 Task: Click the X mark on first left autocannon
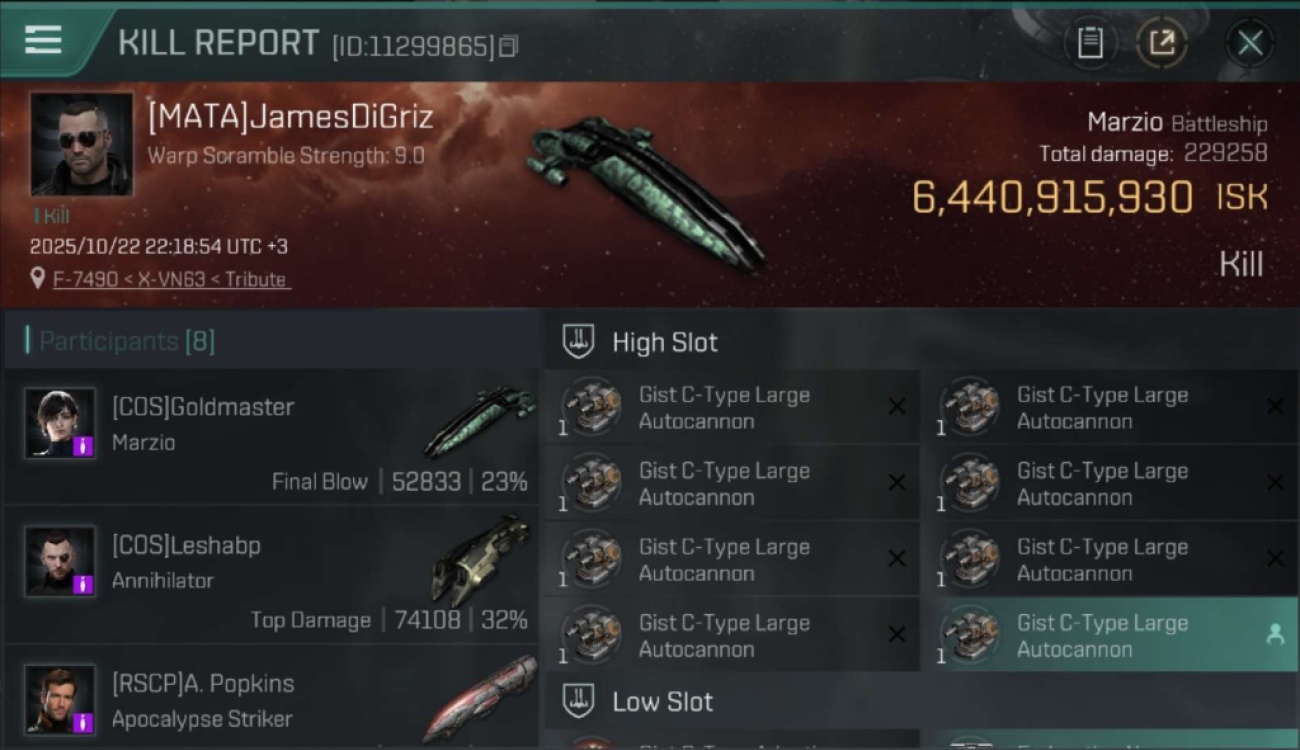[x=897, y=406]
